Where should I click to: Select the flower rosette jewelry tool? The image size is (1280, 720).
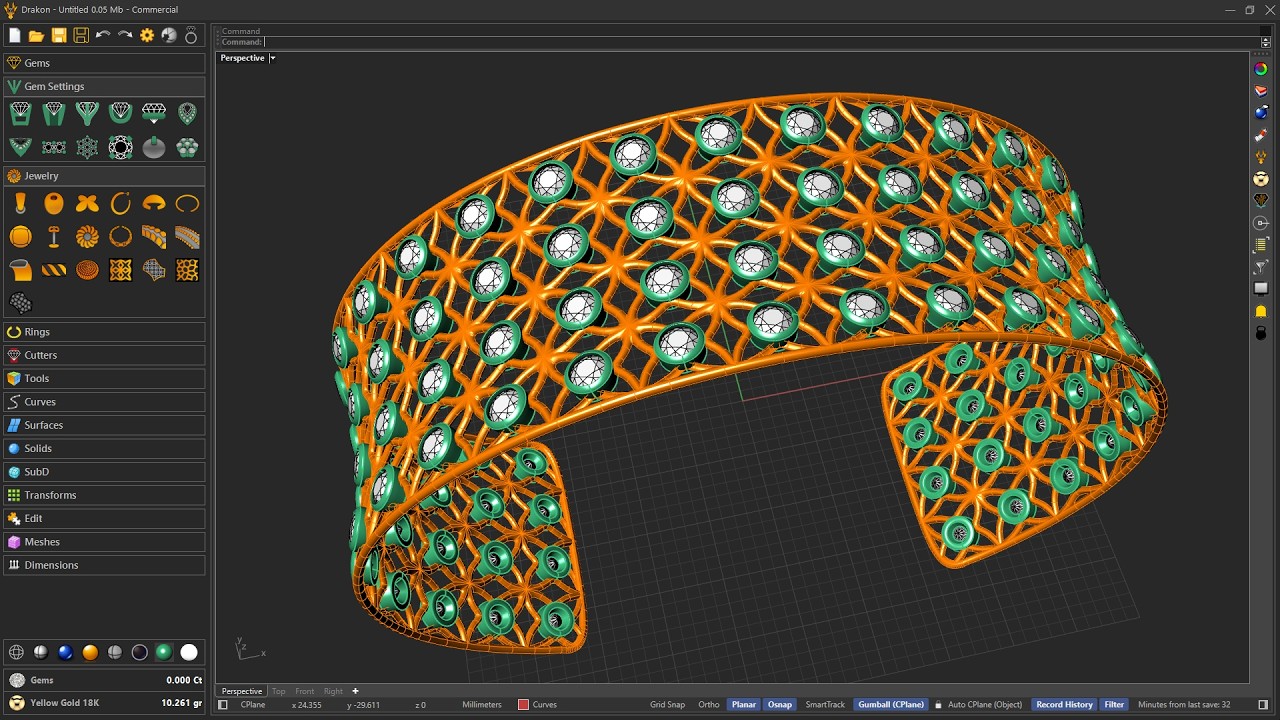click(x=87, y=237)
